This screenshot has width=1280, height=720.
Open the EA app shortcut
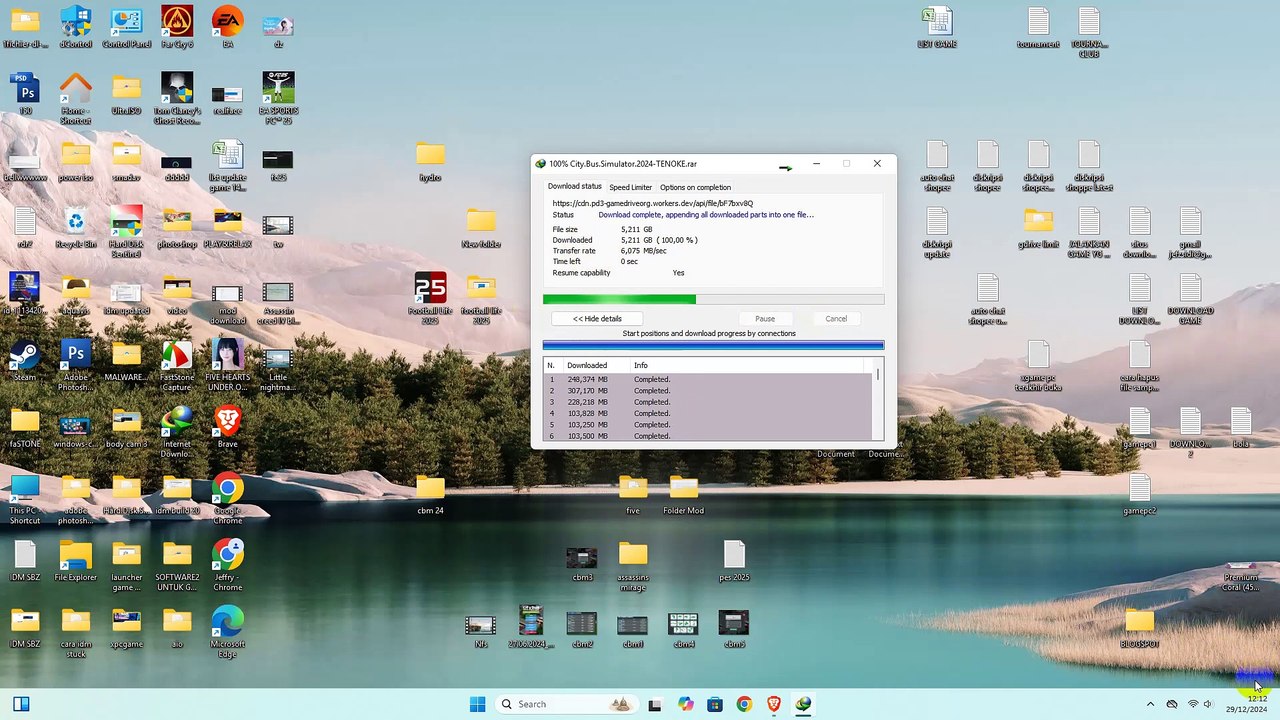tap(228, 28)
